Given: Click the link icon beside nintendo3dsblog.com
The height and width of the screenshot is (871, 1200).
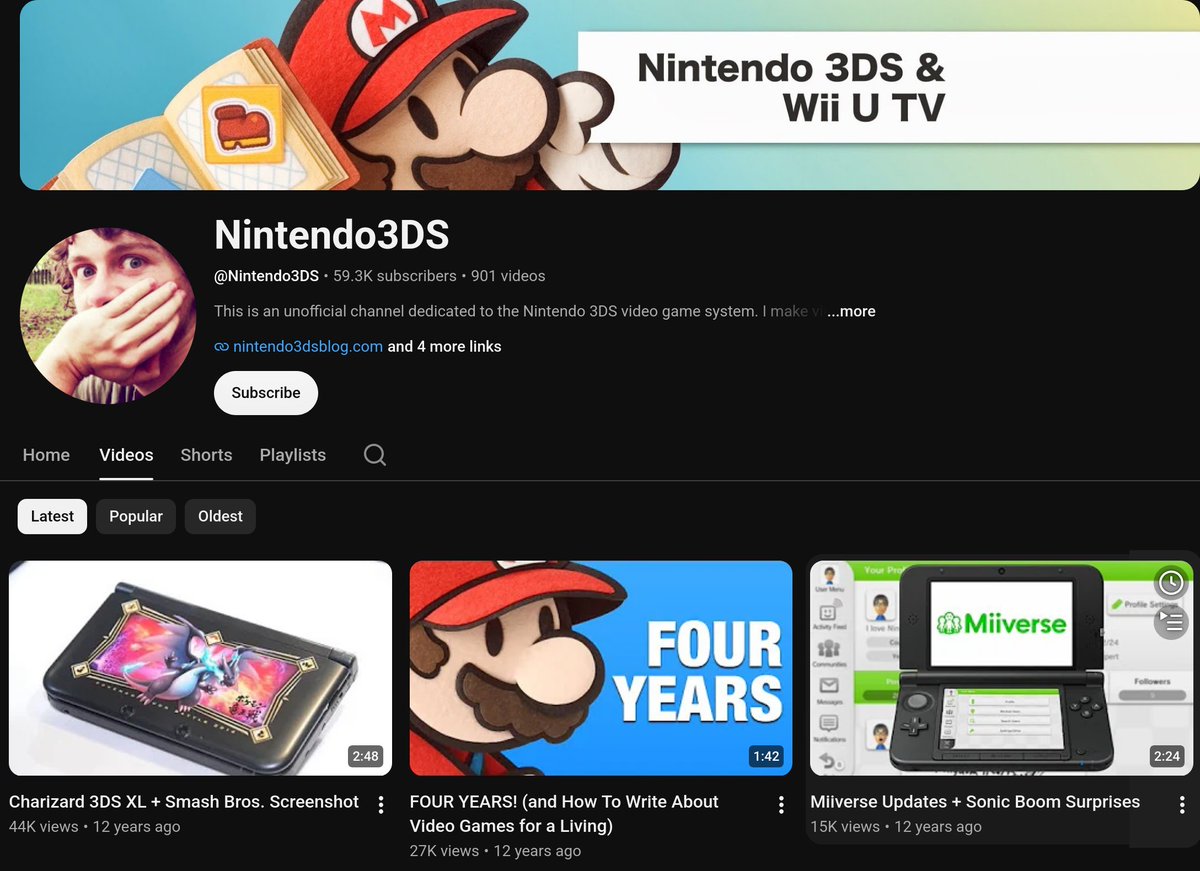Looking at the screenshot, I should pos(221,347).
